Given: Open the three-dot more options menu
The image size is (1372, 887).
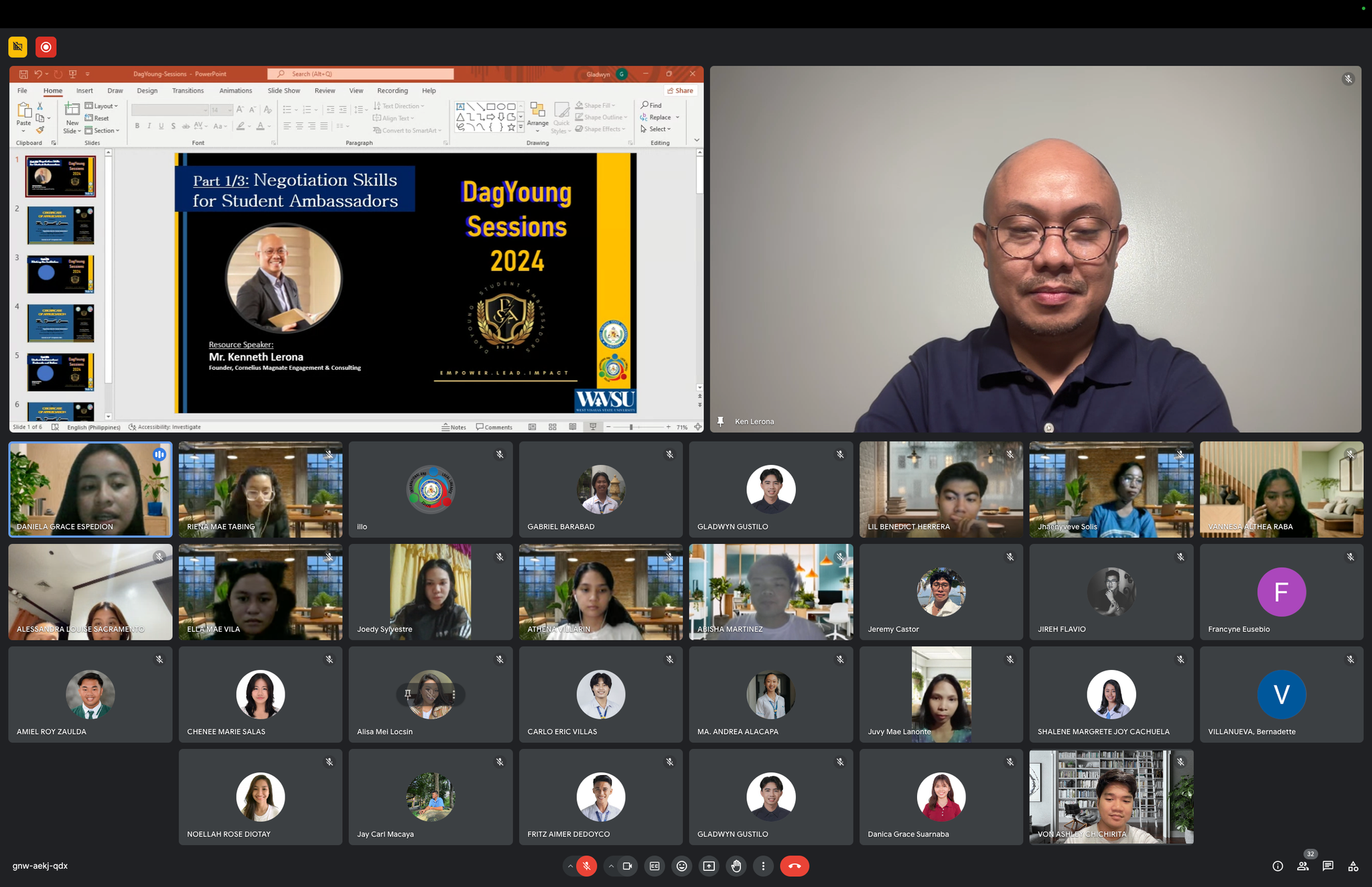Looking at the screenshot, I should [763, 866].
